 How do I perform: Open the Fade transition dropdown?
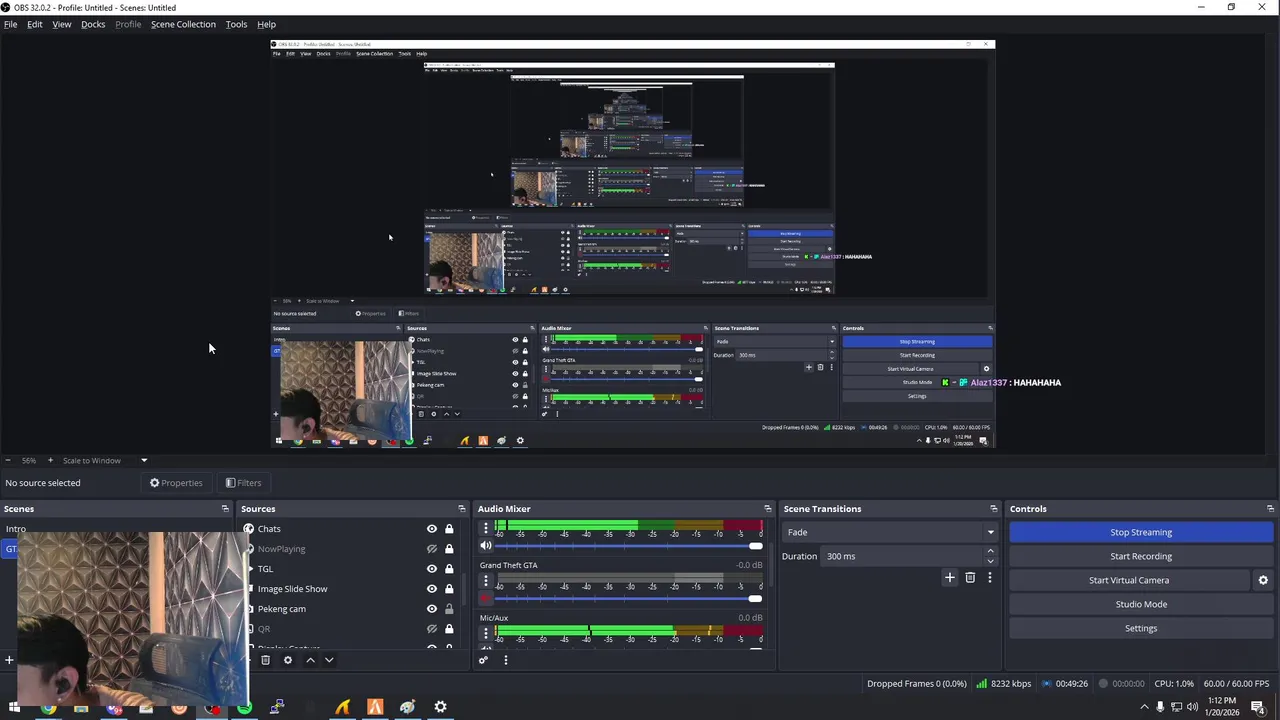[x=890, y=532]
